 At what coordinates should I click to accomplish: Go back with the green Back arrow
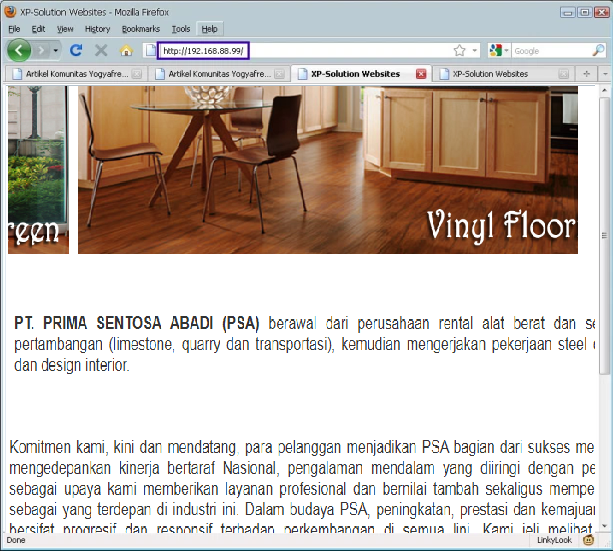point(18,50)
